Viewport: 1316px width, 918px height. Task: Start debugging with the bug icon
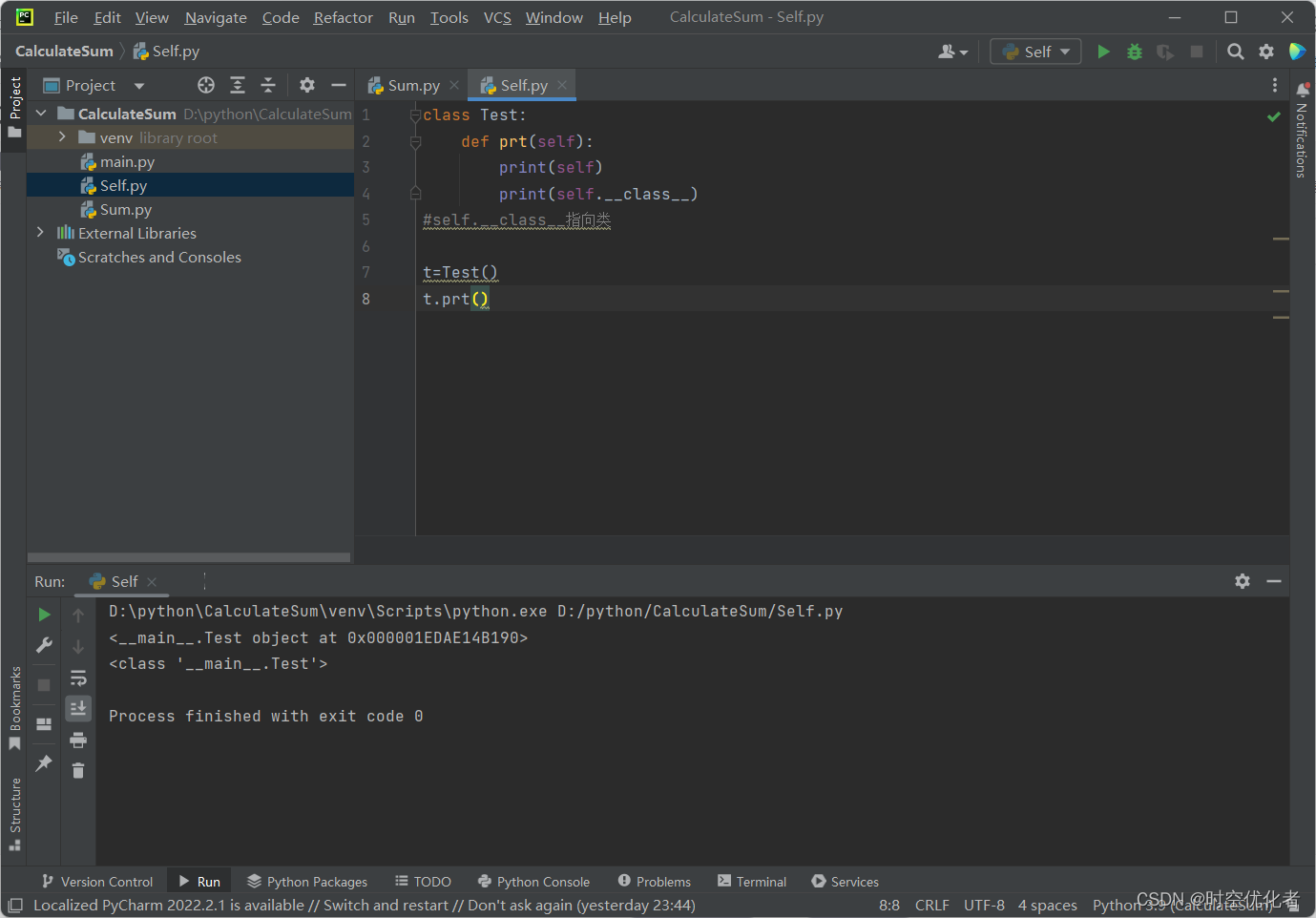(1135, 52)
